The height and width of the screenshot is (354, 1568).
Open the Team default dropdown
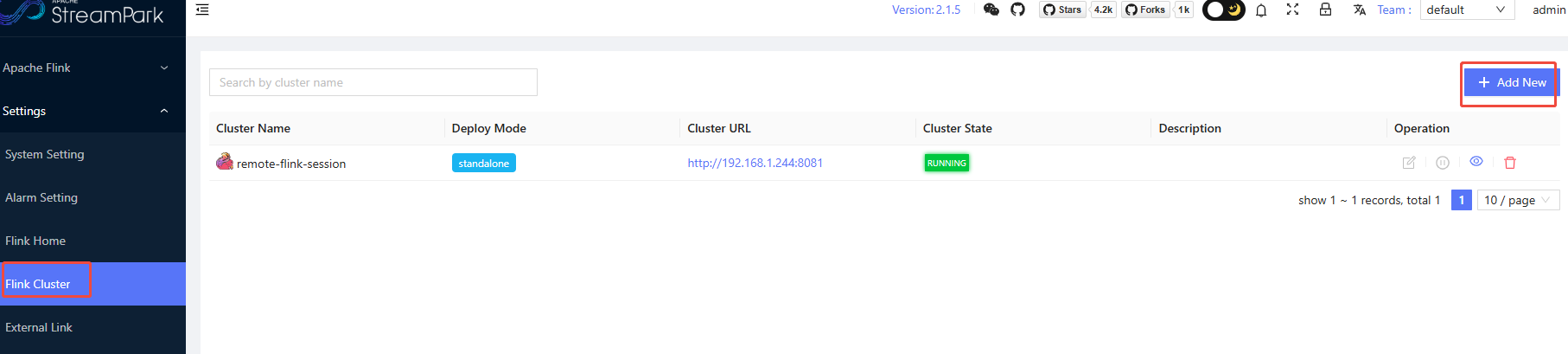pyautogui.click(x=1467, y=10)
